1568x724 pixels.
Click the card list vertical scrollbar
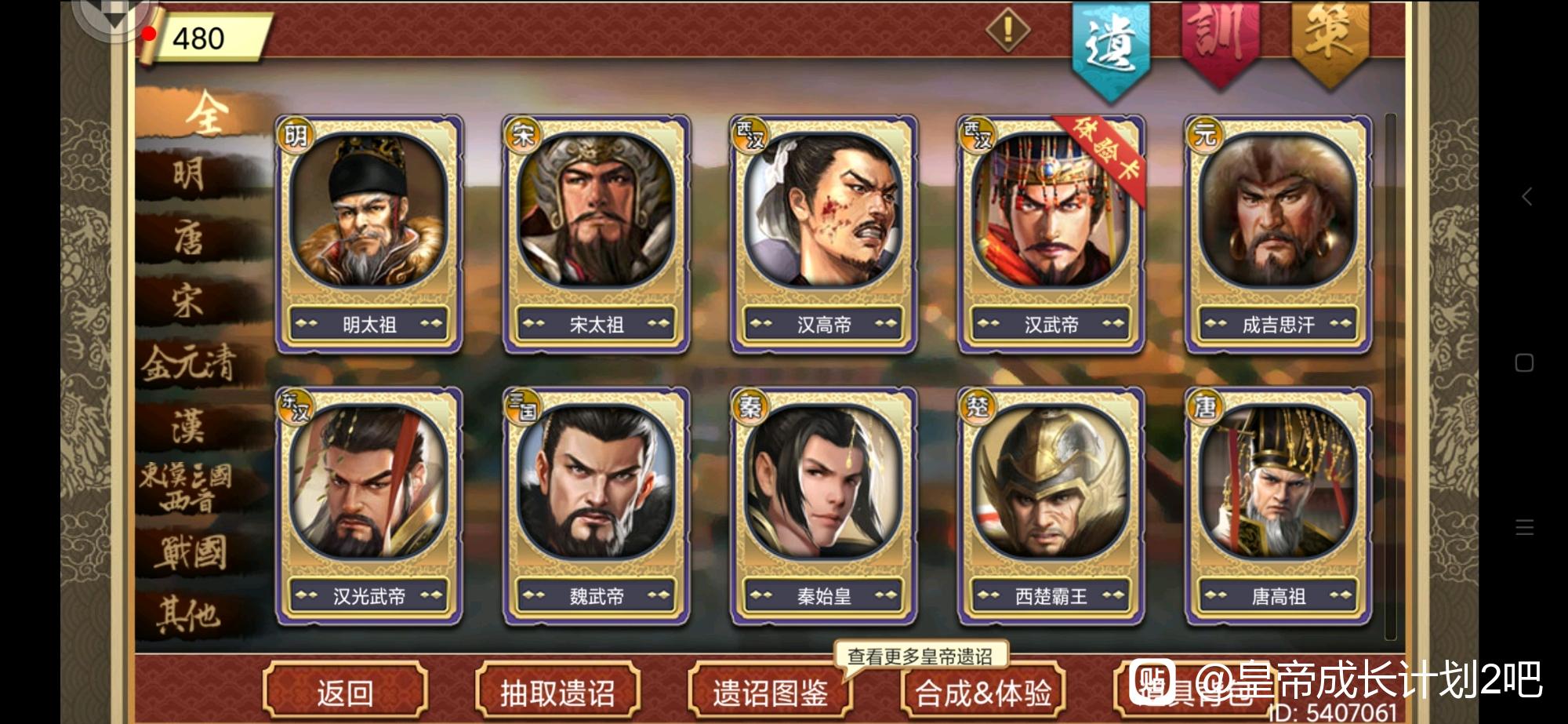coord(1391,377)
